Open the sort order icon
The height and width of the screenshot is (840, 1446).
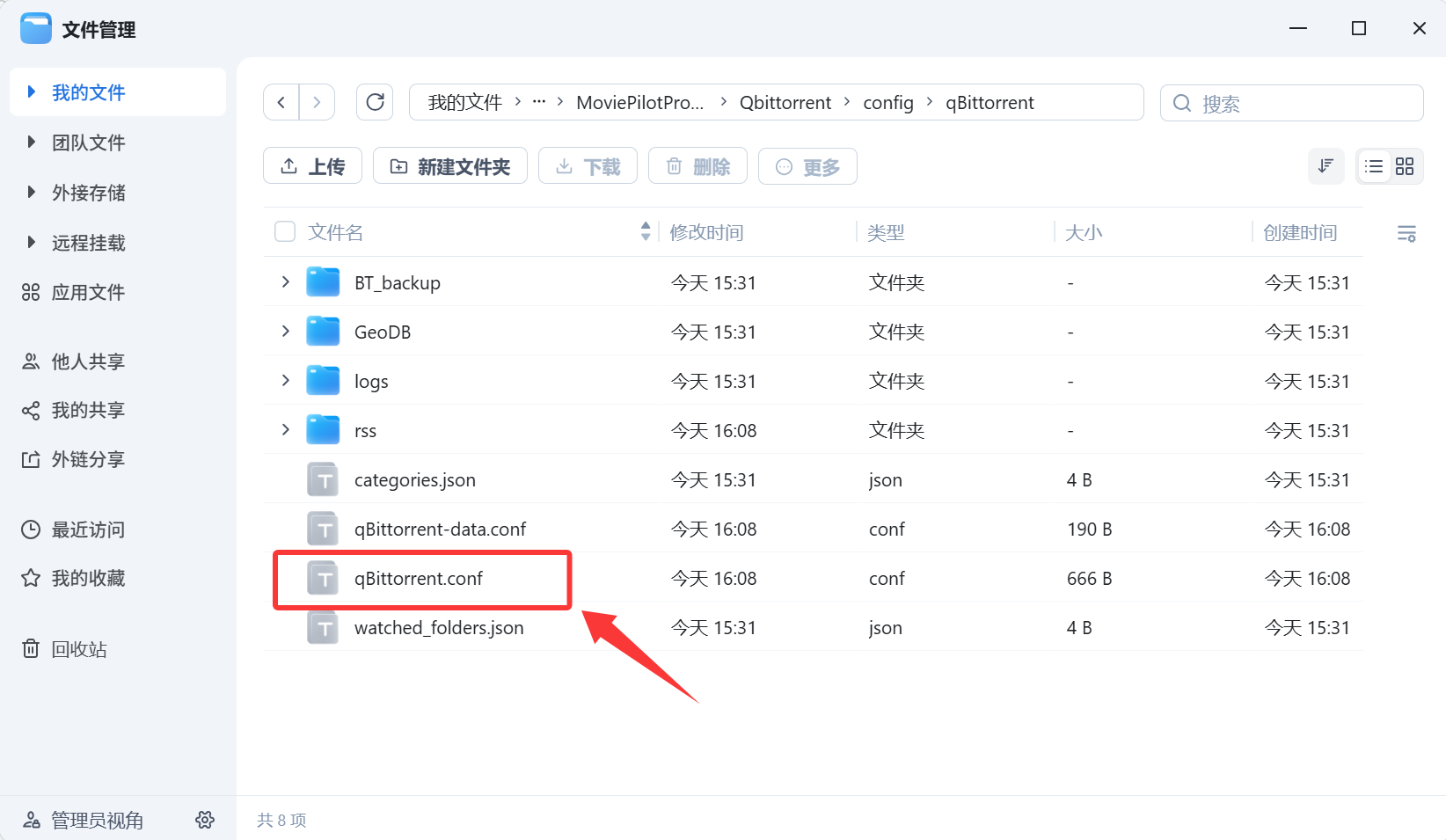click(1325, 166)
